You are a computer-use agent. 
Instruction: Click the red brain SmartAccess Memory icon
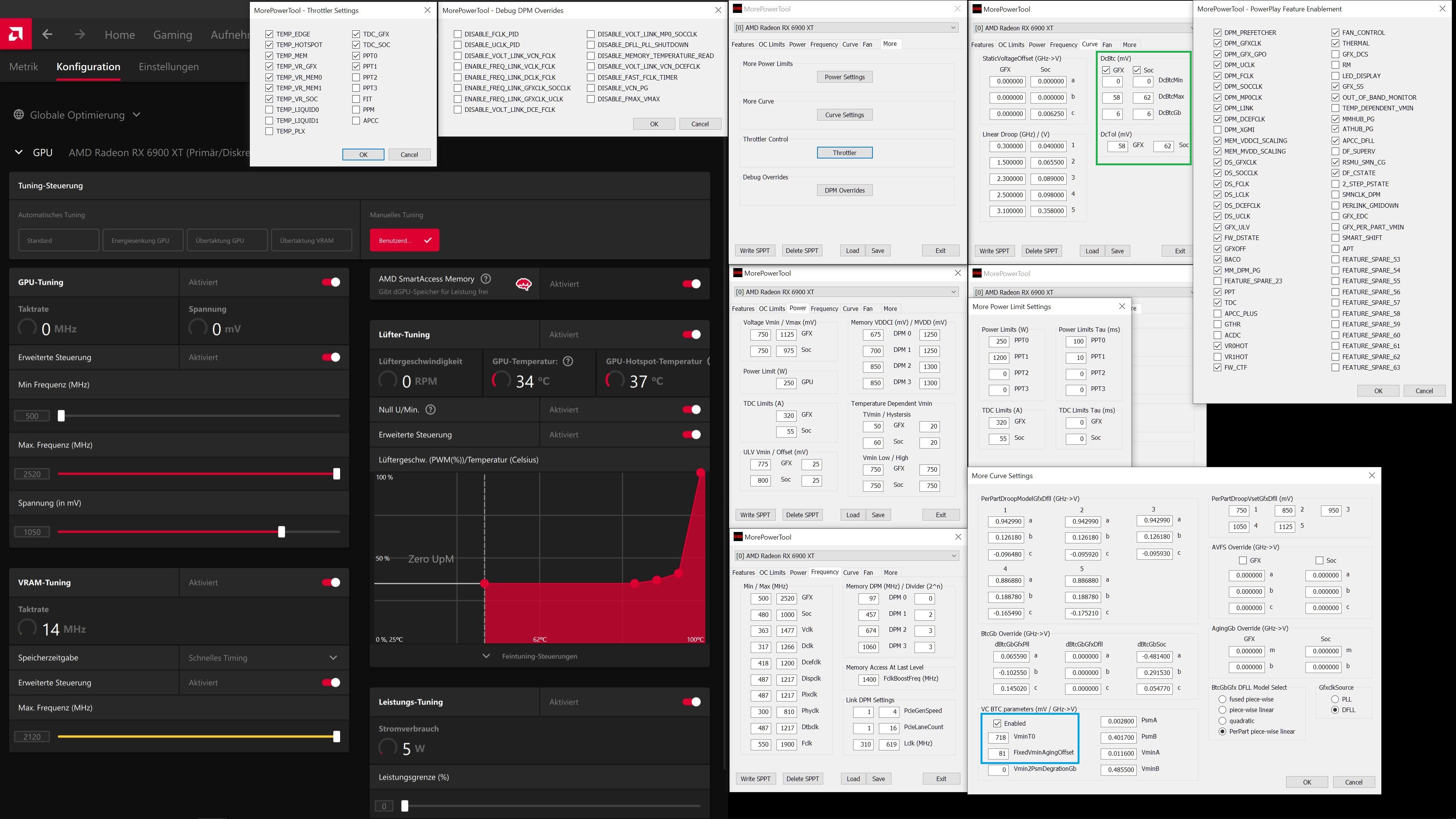pos(523,284)
